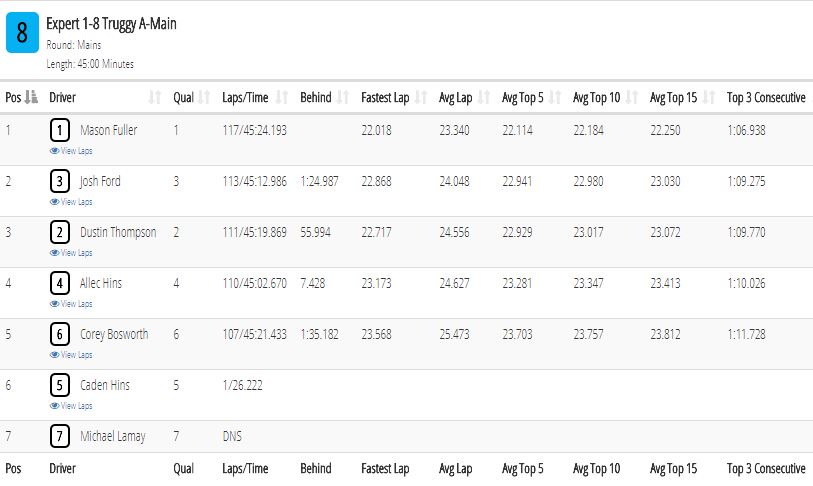View laps for Josh Ford

pos(71,202)
